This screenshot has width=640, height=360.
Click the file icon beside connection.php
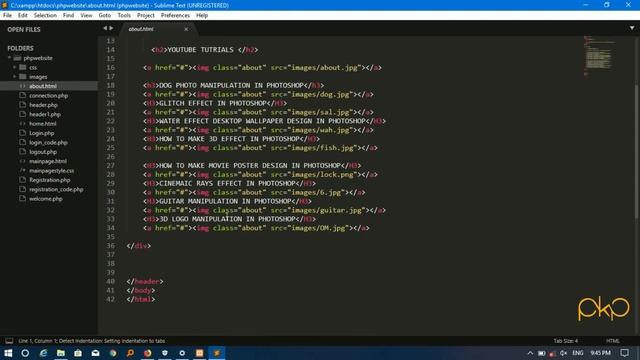(22, 95)
